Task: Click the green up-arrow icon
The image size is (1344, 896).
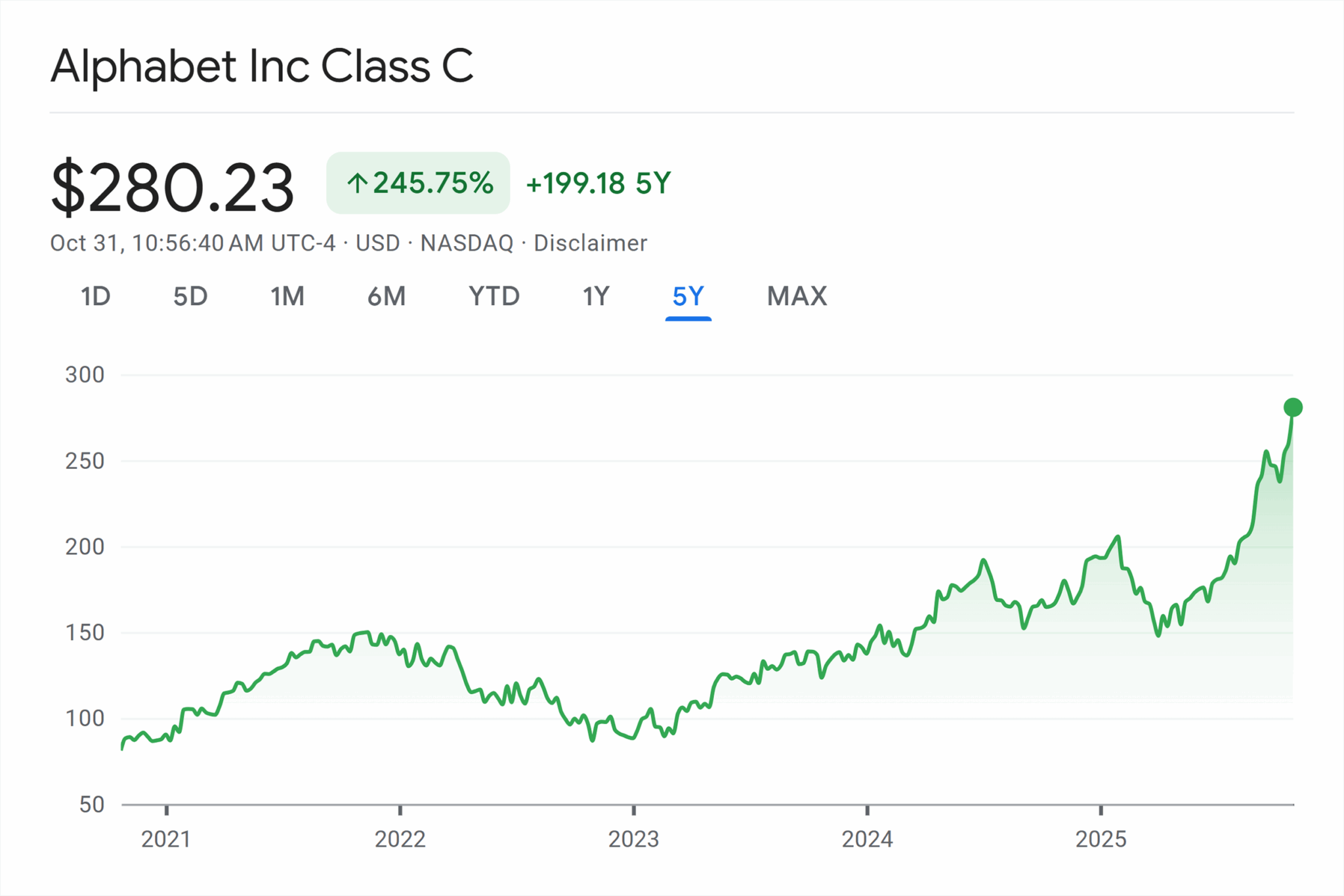Action: point(357,183)
